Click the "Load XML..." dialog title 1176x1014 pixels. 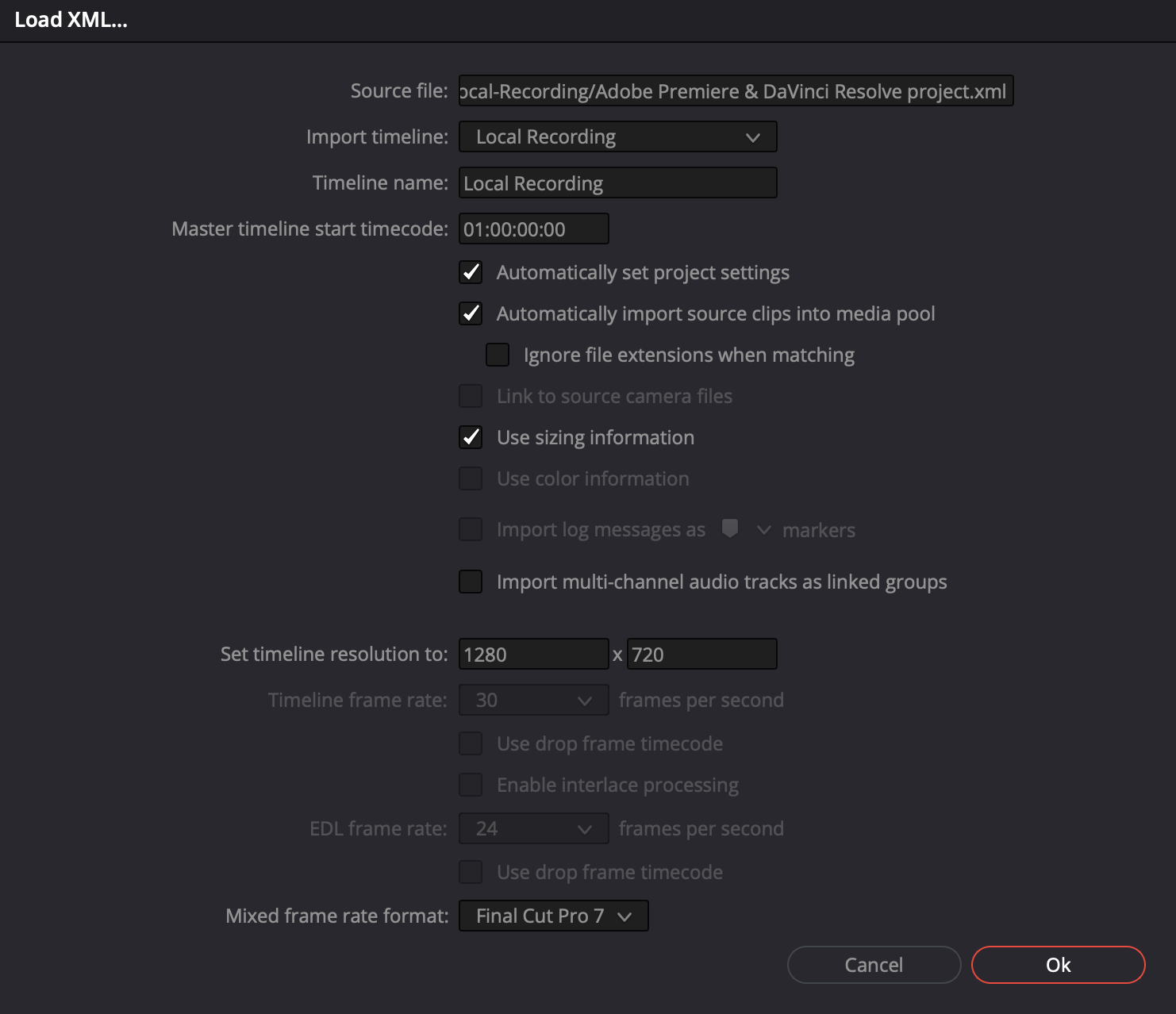tap(71, 20)
